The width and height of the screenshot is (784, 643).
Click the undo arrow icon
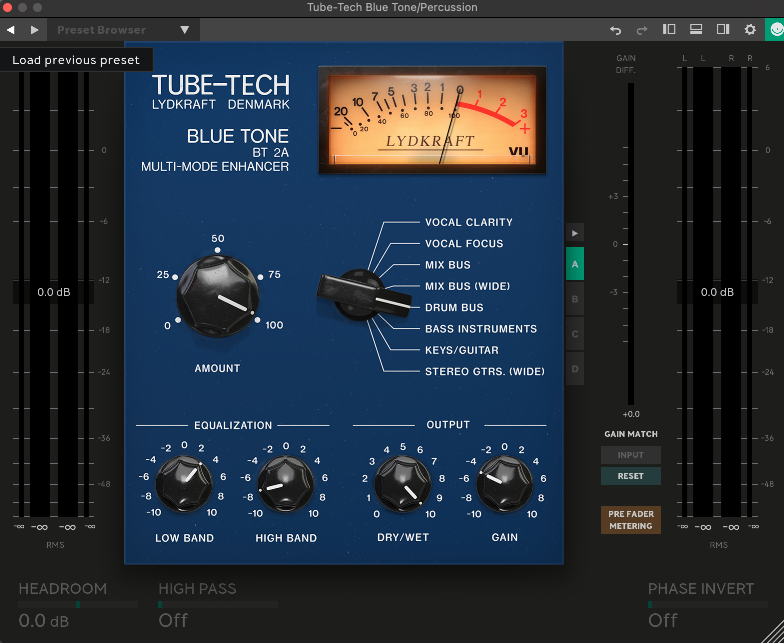tap(615, 30)
